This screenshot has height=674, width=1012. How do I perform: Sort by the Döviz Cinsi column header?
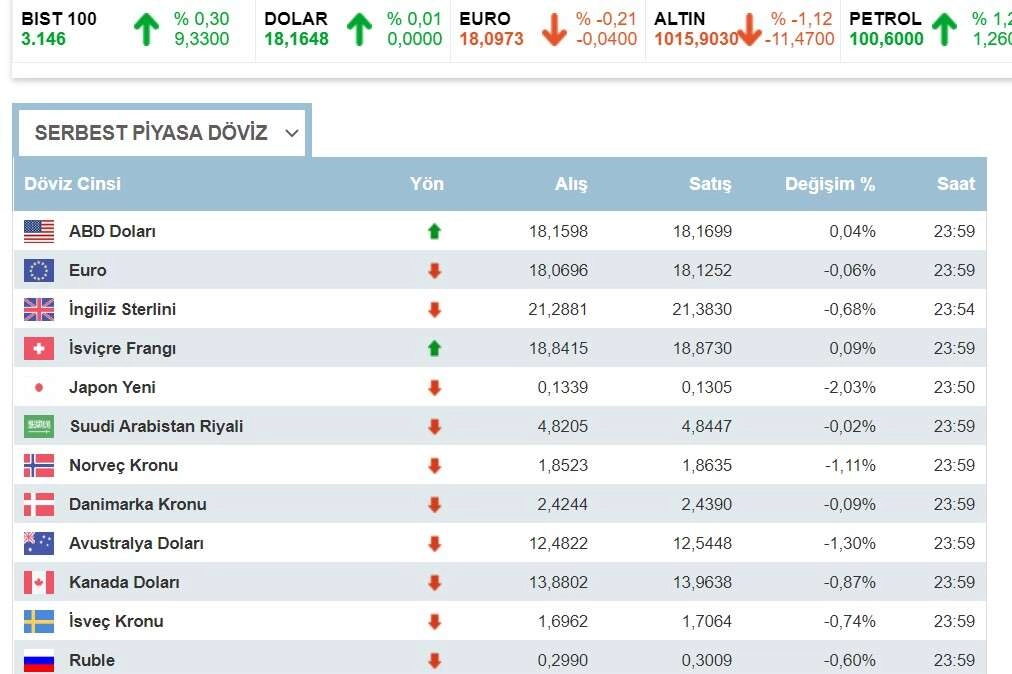pos(73,184)
